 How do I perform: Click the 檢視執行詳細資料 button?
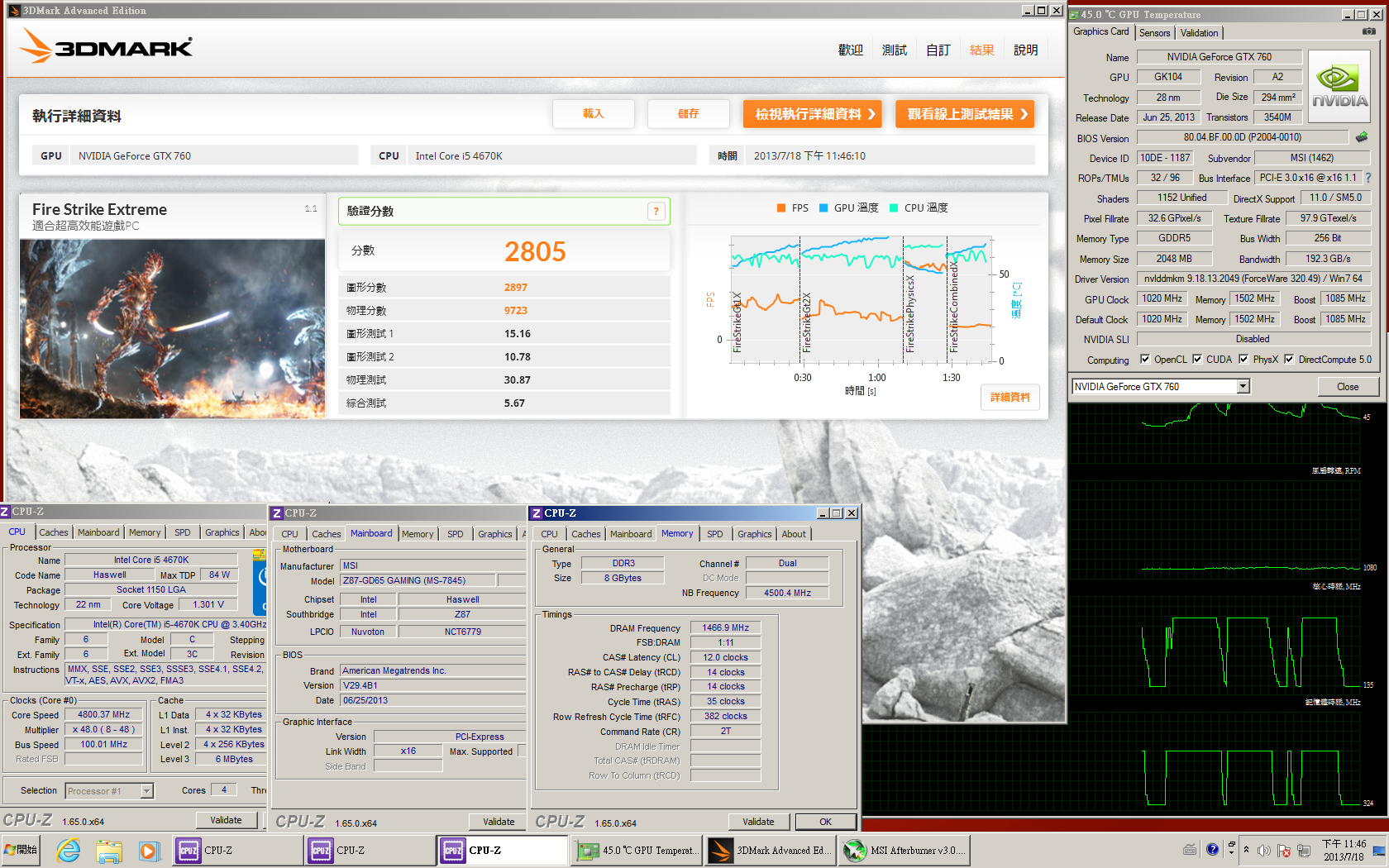(813, 114)
